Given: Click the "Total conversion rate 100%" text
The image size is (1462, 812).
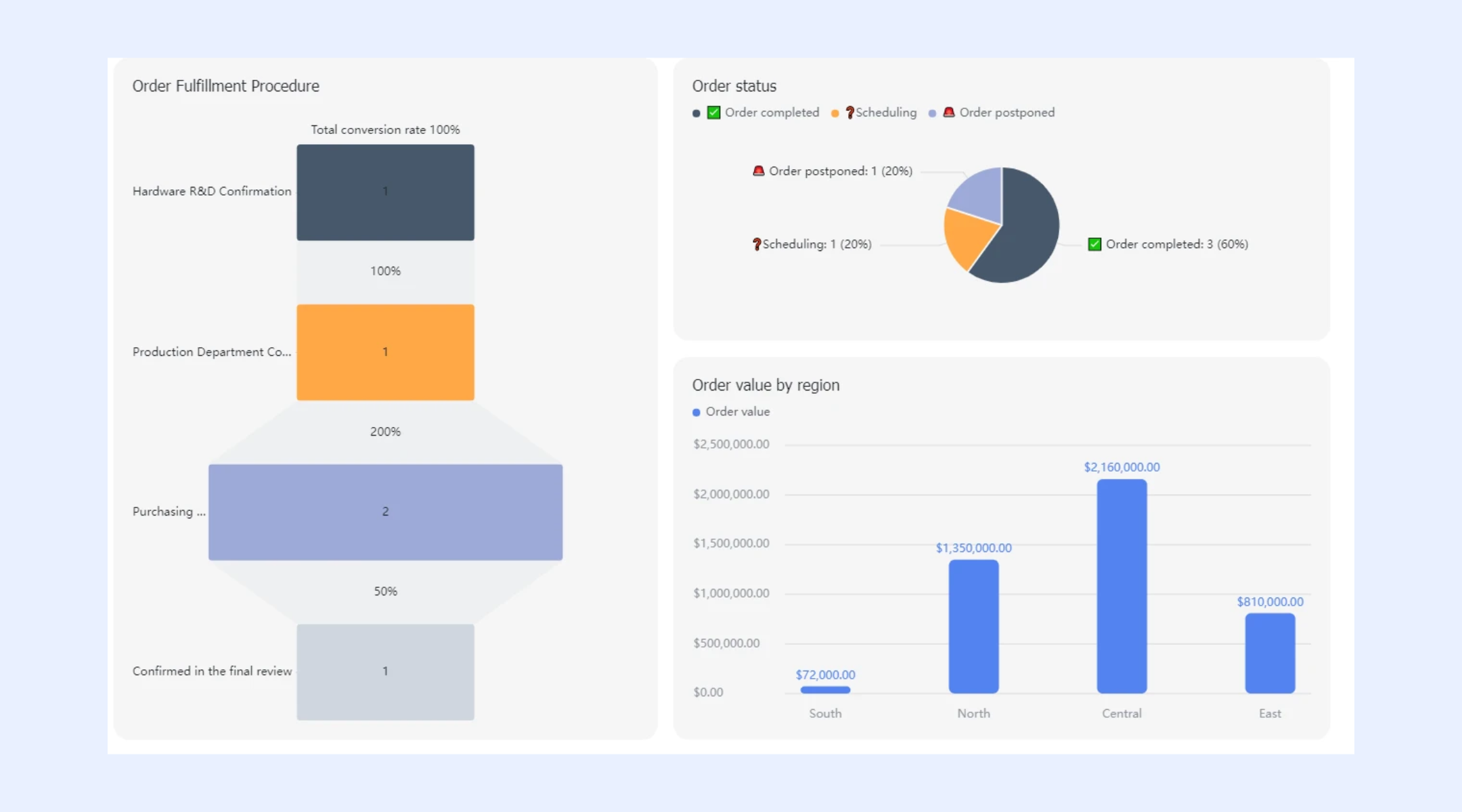Looking at the screenshot, I should pyautogui.click(x=385, y=129).
